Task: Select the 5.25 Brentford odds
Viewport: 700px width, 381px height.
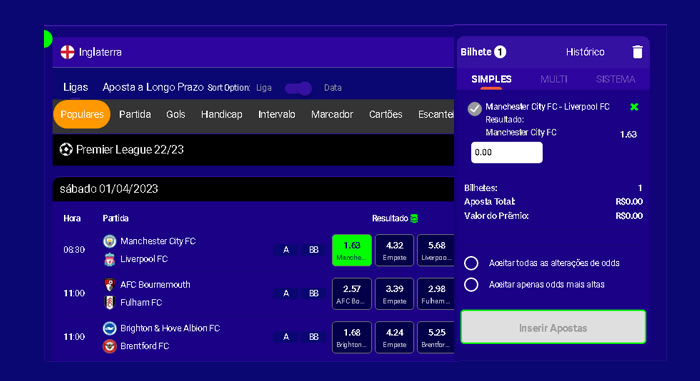Action: [x=436, y=337]
